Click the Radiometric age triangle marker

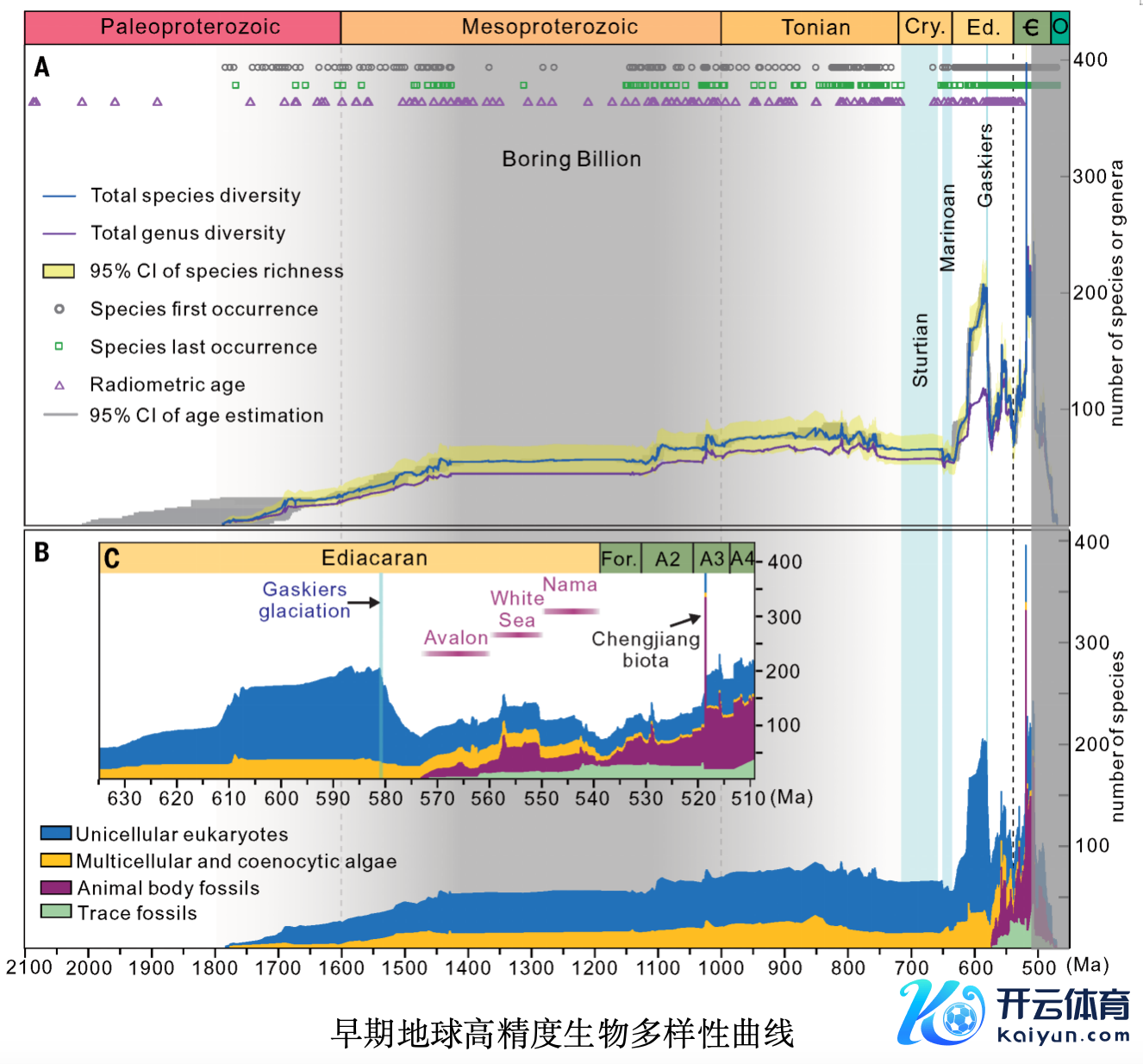tap(59, 385)
